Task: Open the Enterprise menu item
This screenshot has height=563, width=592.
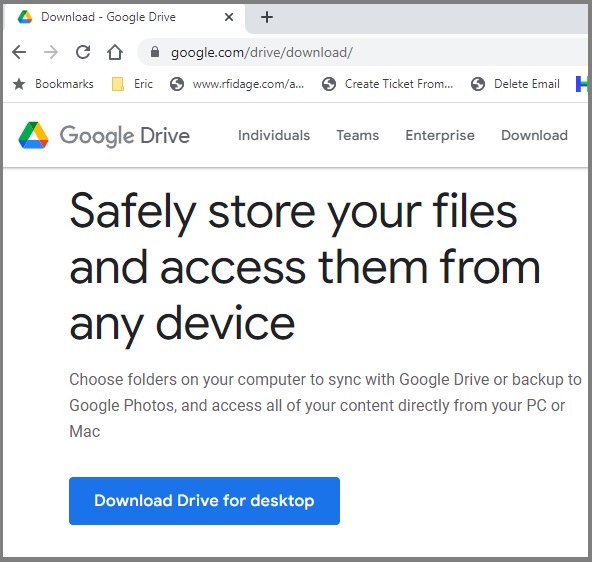Action: 440,135
